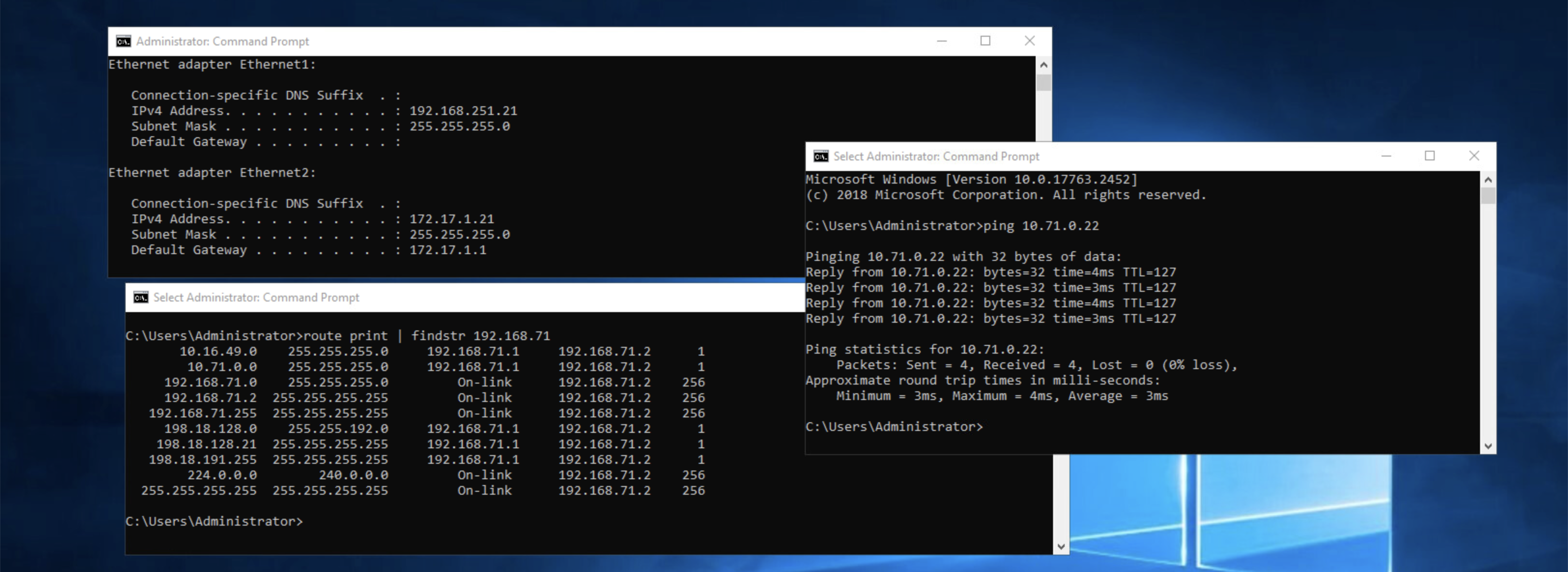Screen dimensions: 1568x572
Task: Maximize the Ethernet adapter Command Prompt window
Action: coord(985,42)
